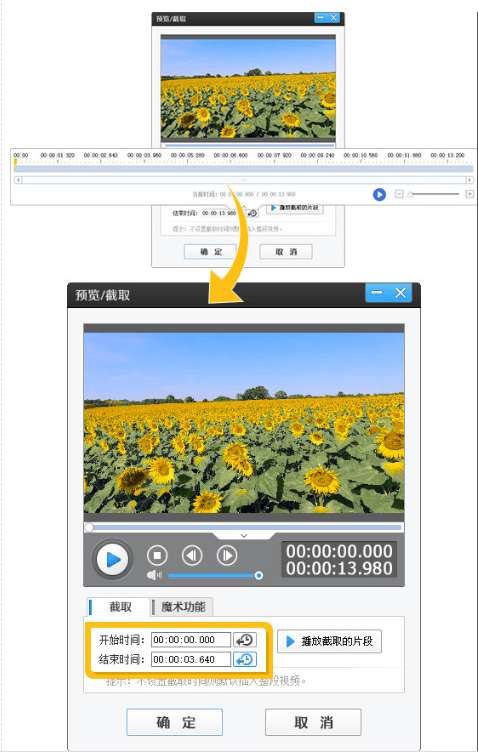
Task: Set start time from current position
Action: 245,640
